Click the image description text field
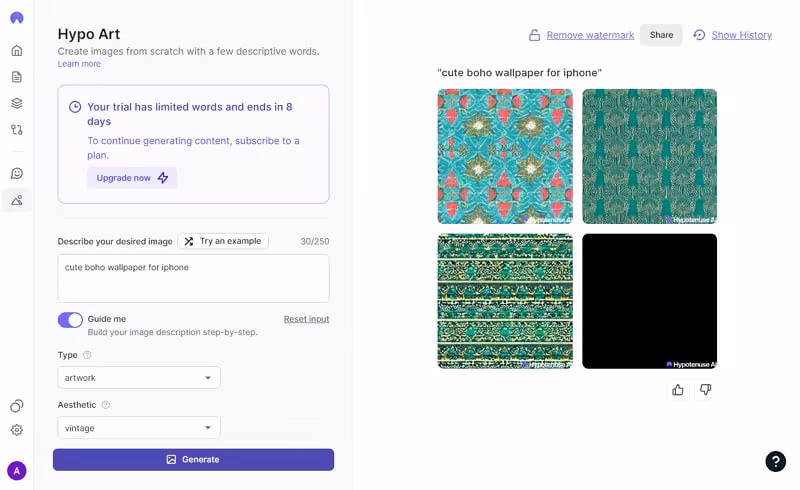This screenshot has height=490, width=800. click(x=193, y=278)
